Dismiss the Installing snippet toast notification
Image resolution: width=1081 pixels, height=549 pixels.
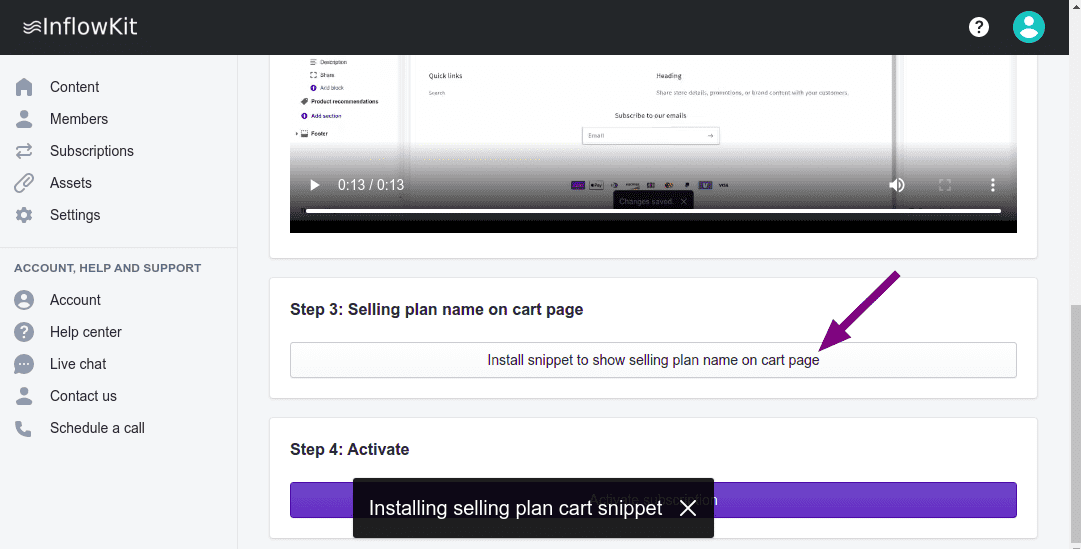tap(688, 508)
